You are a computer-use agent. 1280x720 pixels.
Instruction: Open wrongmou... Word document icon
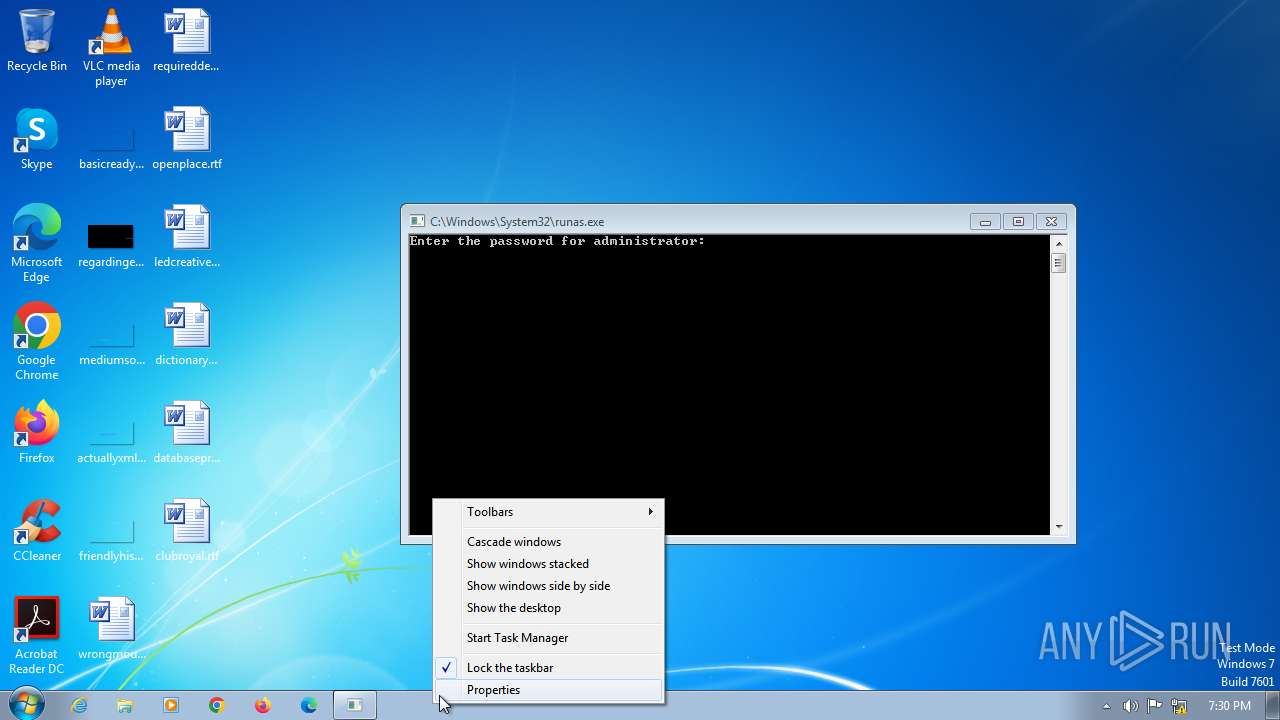[x=111, y=628]
